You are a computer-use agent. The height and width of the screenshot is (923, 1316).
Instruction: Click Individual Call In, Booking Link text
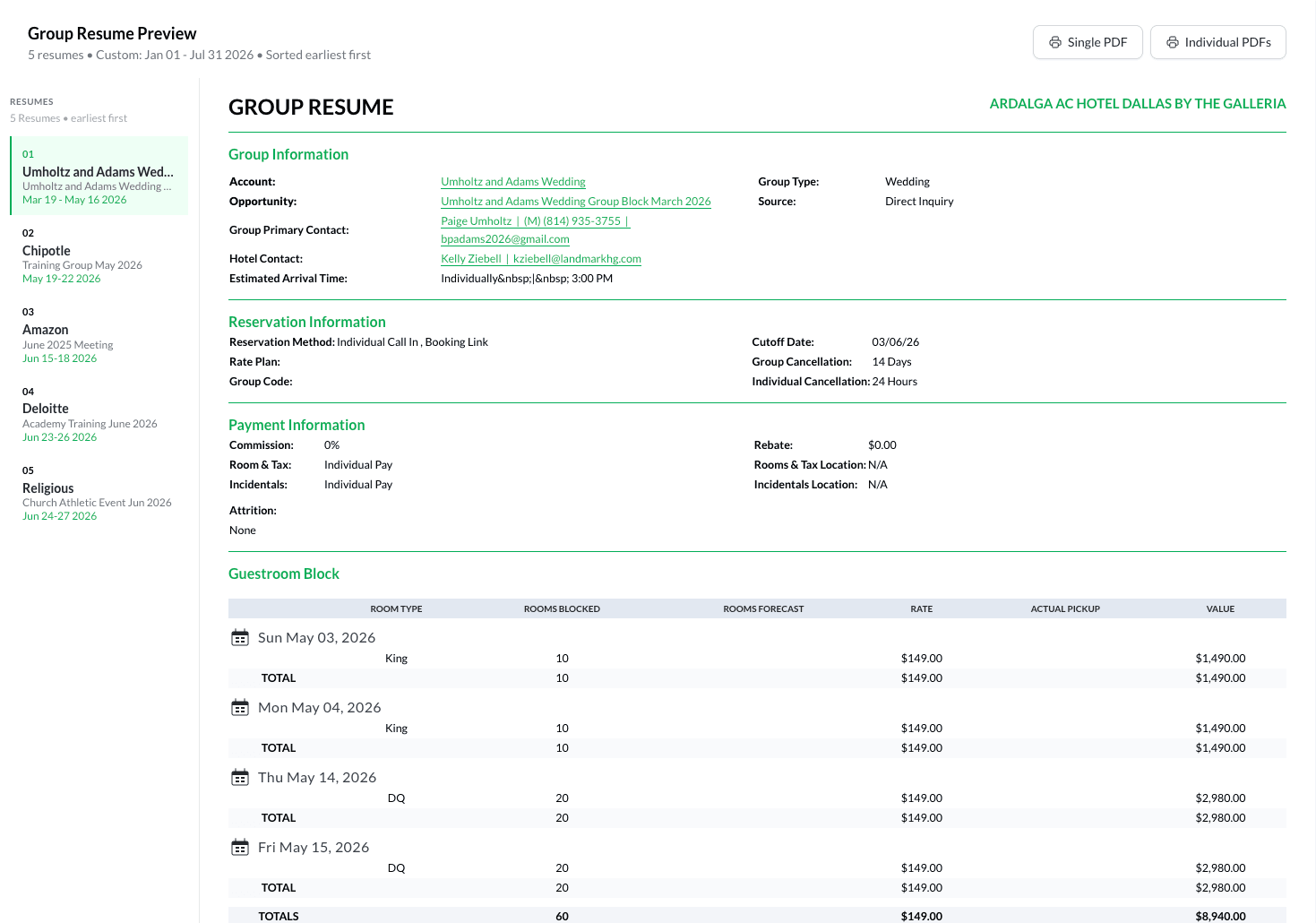[412, 342]
